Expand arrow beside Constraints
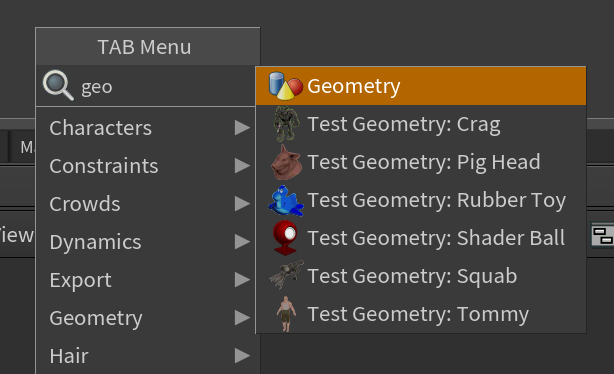 point(242,166)
